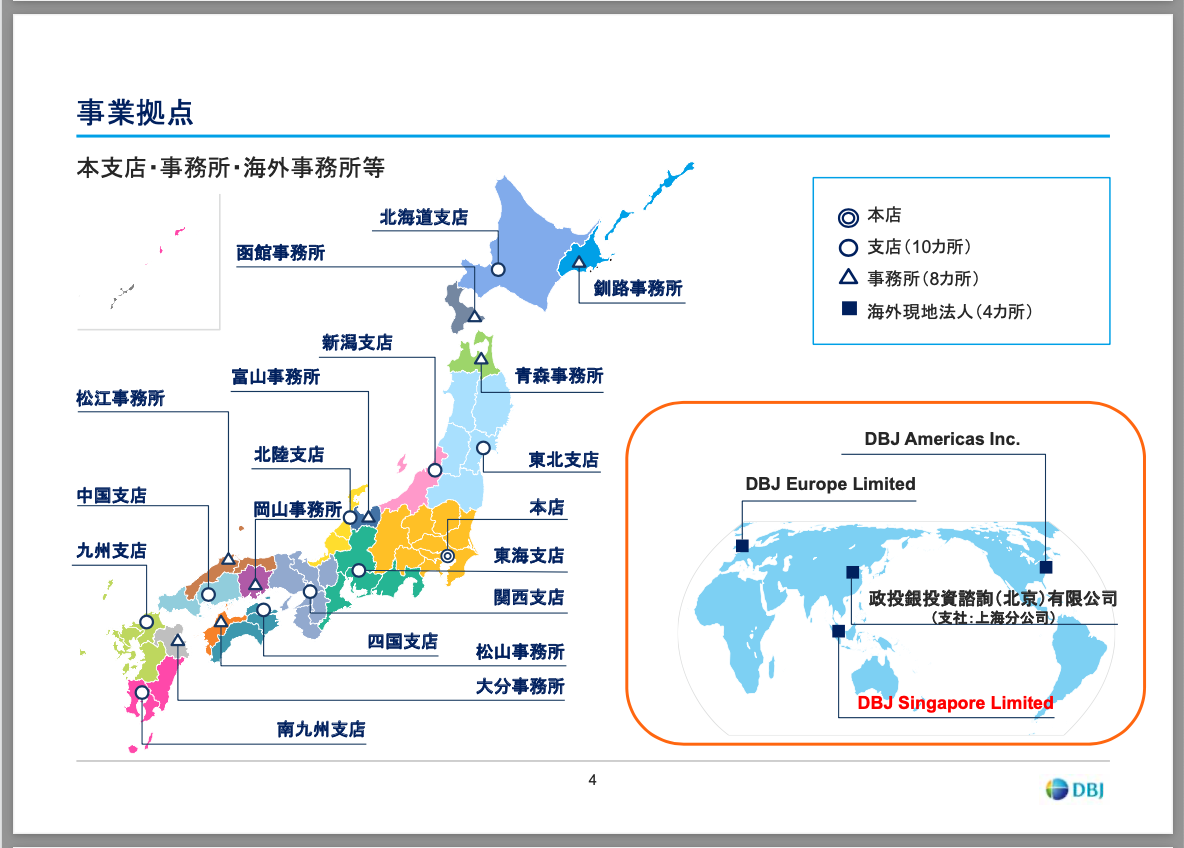Select the legend text 海外現地法人(4カ所)

949,312
